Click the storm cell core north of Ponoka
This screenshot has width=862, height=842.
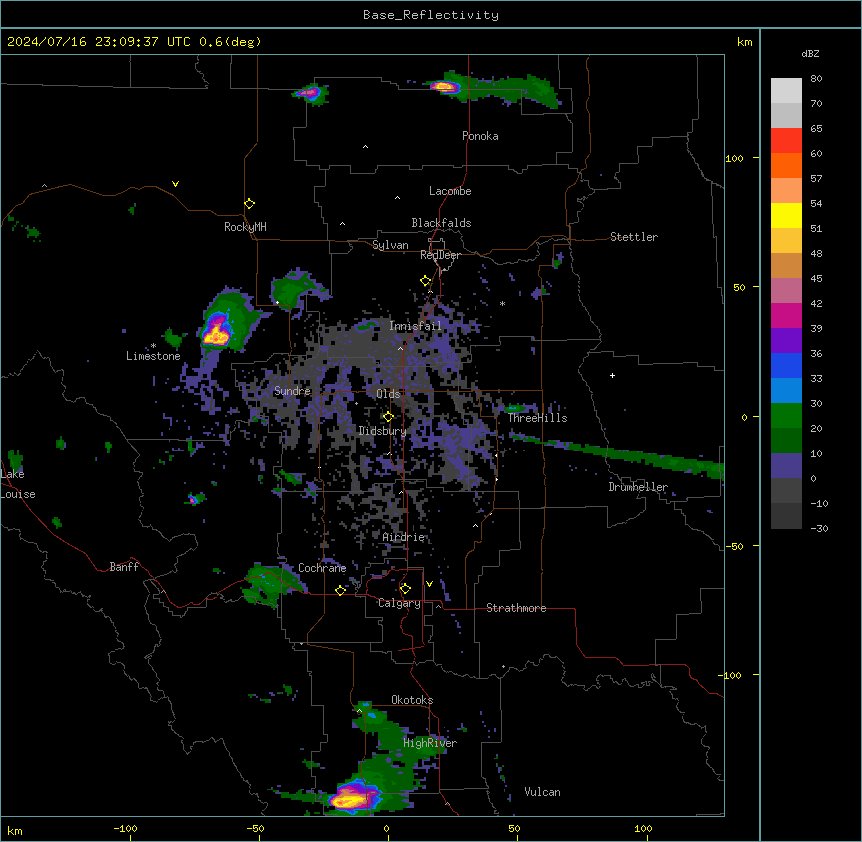[443, 86]
